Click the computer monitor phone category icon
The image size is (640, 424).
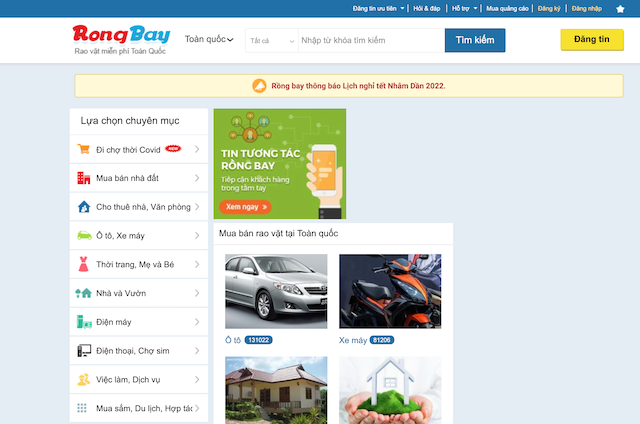[84, 351]
